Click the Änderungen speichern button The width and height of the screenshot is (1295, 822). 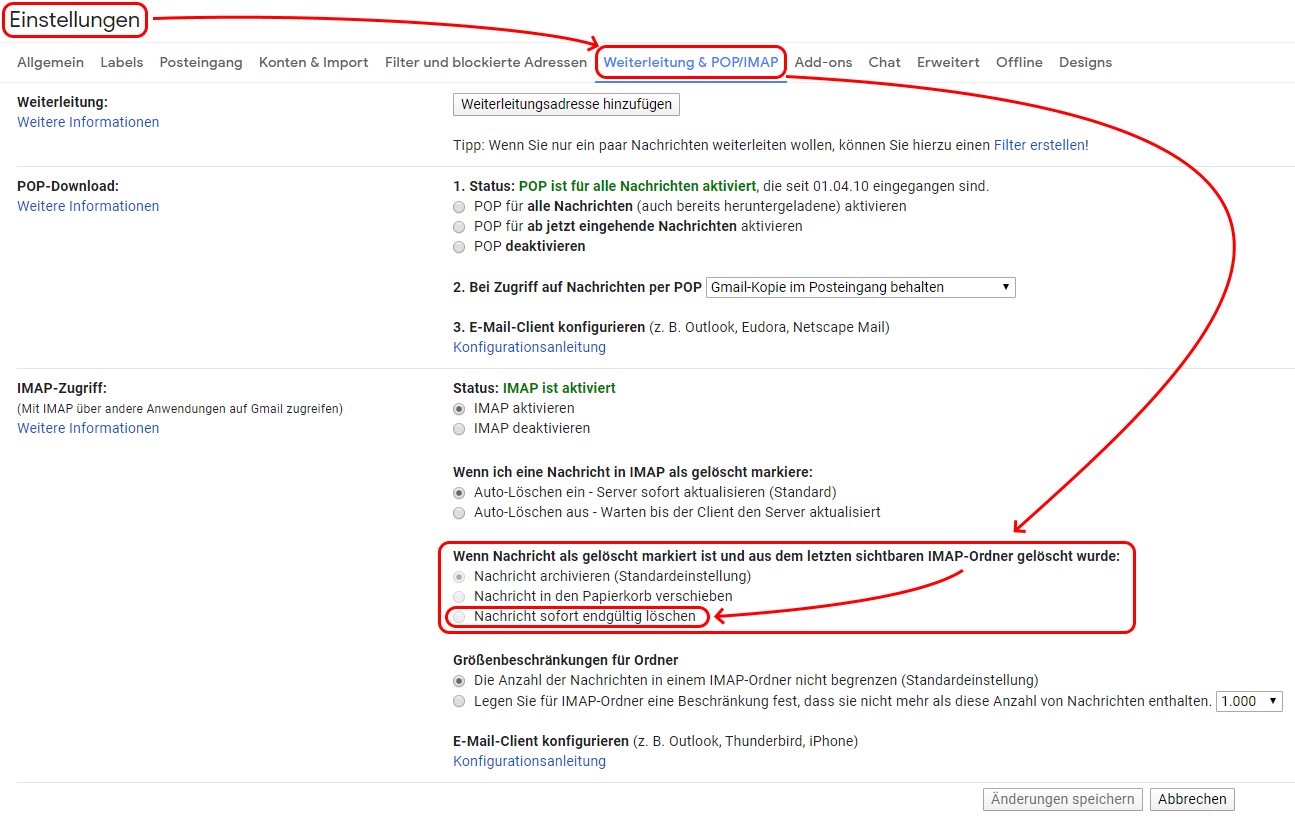1062,799
